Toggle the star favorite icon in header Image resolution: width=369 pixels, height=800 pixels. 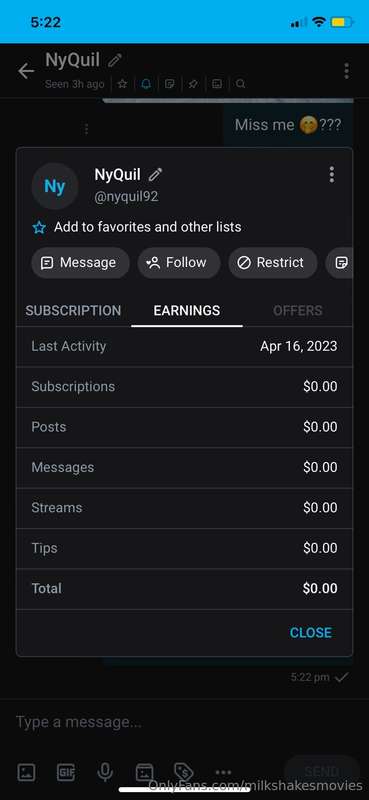click(x=122, y=84)
